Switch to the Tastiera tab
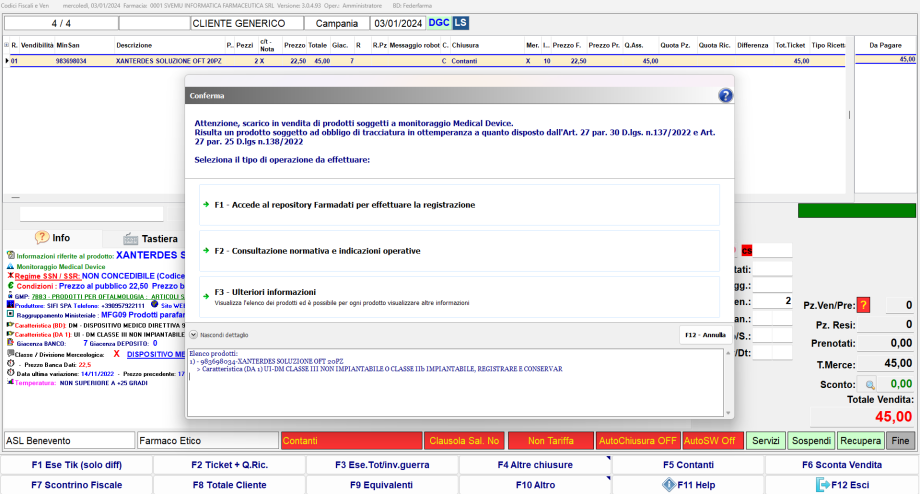Screen dimensions: 920x494 [150, 238]
